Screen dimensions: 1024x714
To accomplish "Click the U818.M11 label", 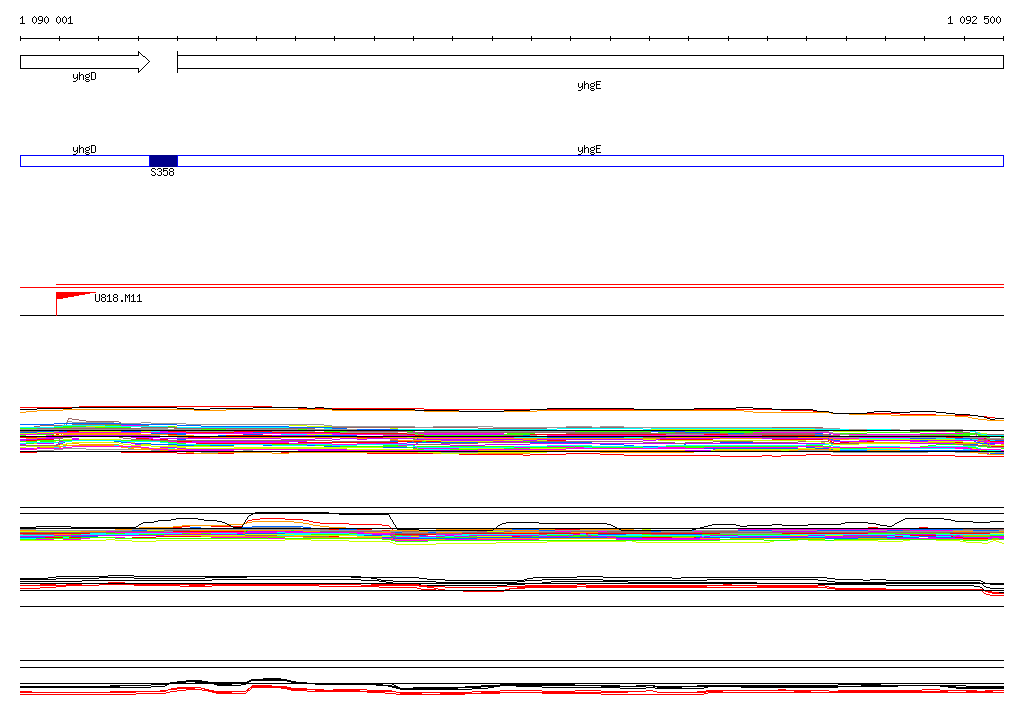I will (x=118, y=298).
